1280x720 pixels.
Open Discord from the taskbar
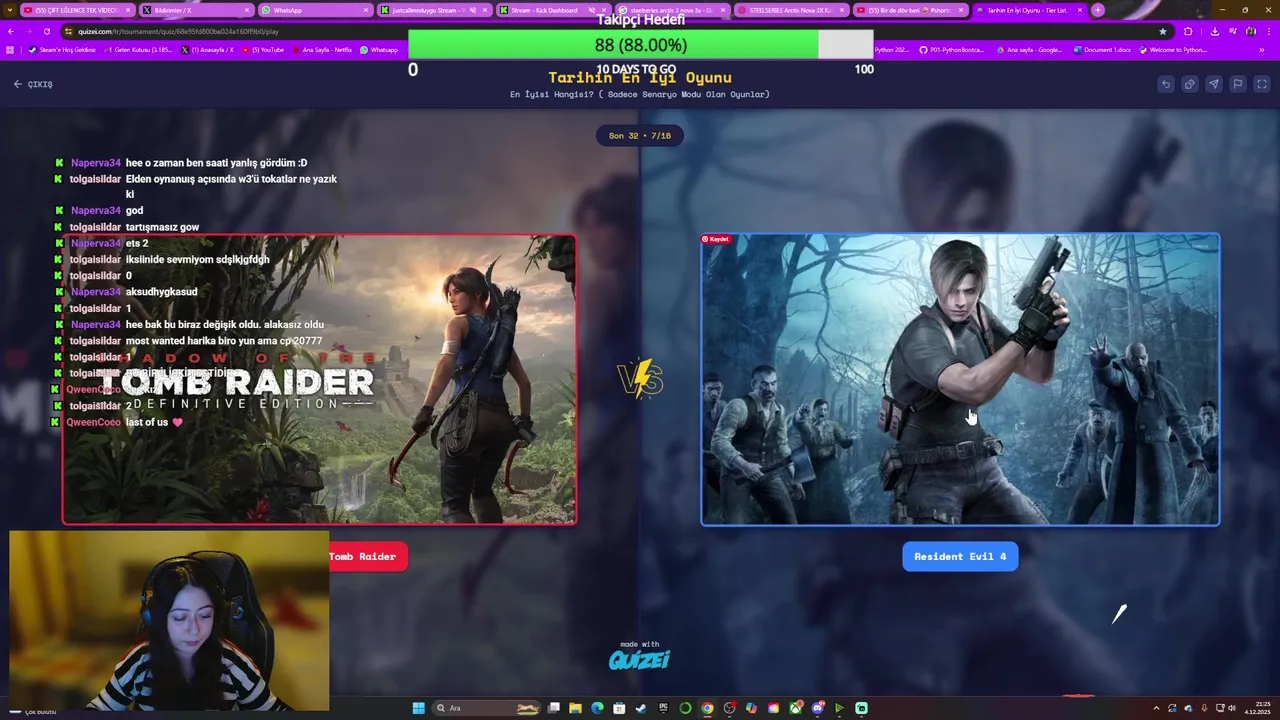coord(817,708)
